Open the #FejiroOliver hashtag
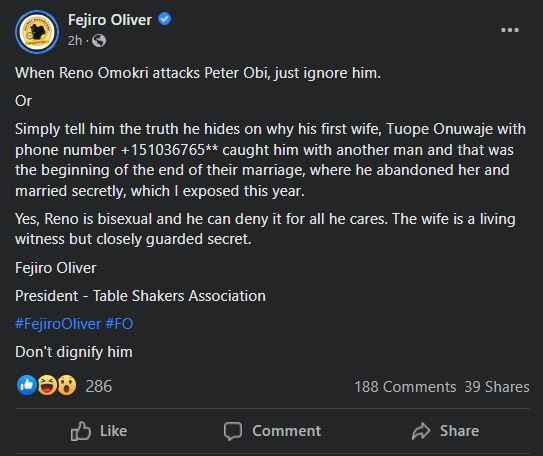 click(x=58, y=324)
